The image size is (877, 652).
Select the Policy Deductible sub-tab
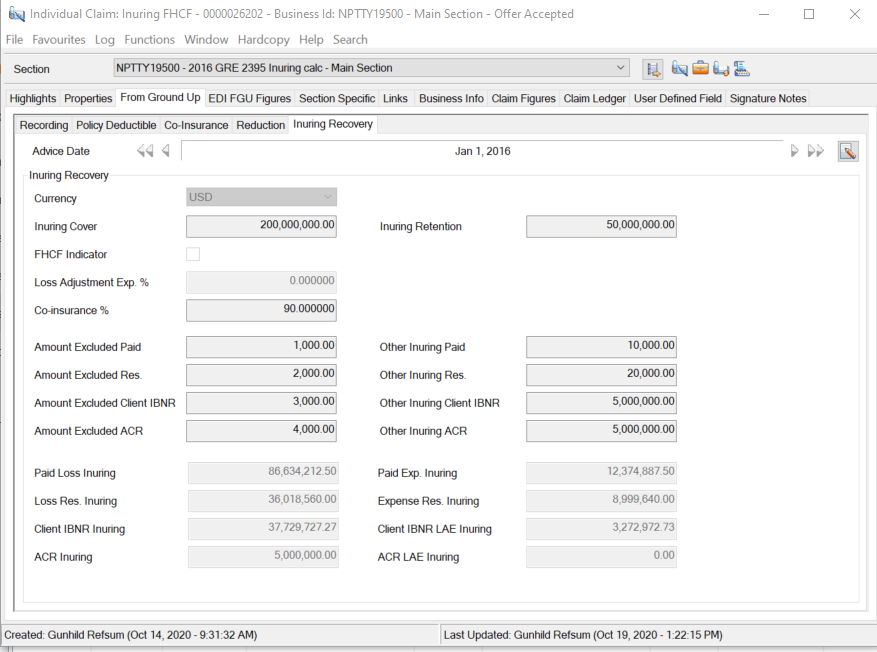pyautogui.click(x=116, y=125)
